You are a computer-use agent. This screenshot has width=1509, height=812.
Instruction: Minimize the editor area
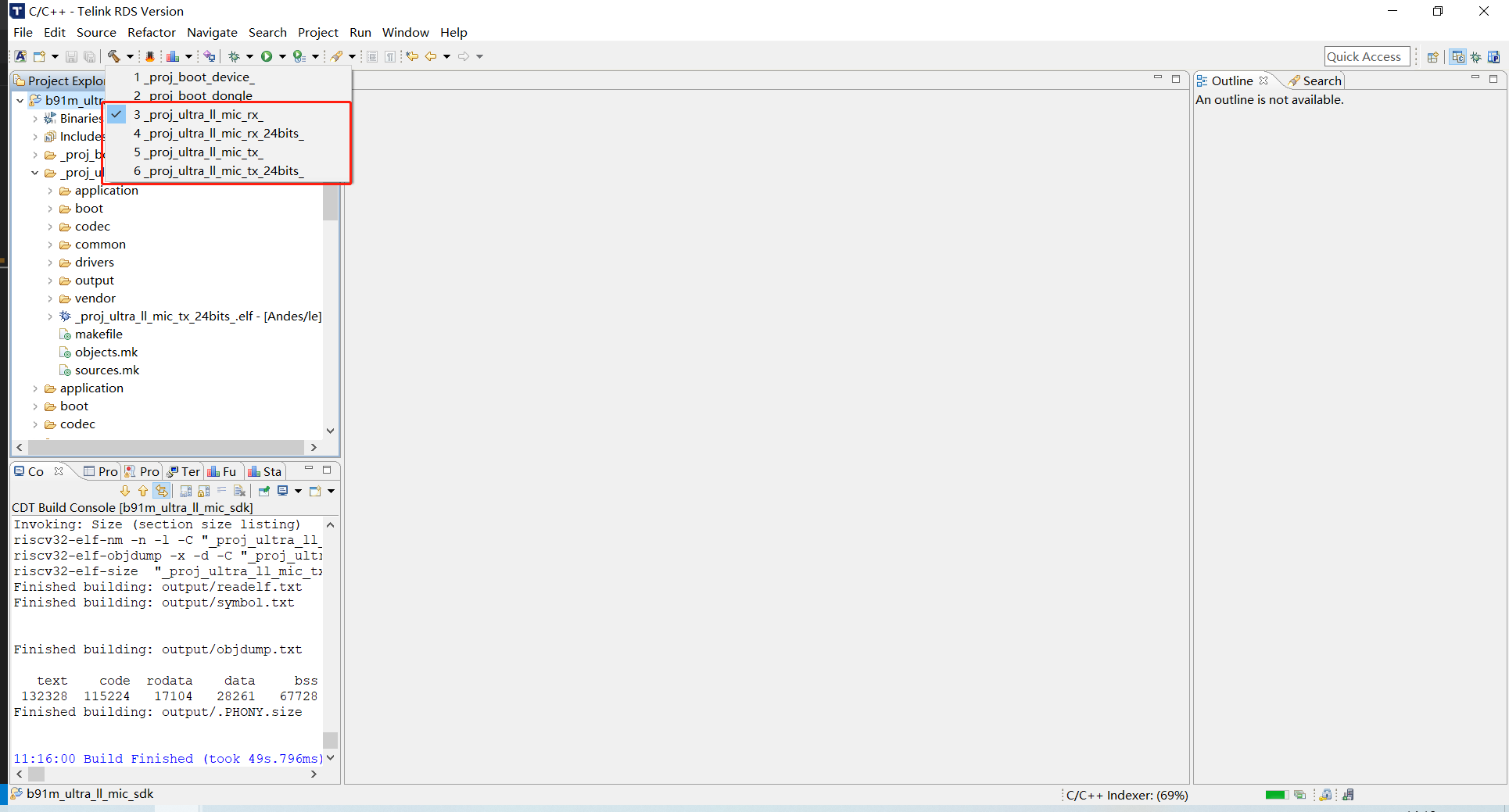[1158, 78]
